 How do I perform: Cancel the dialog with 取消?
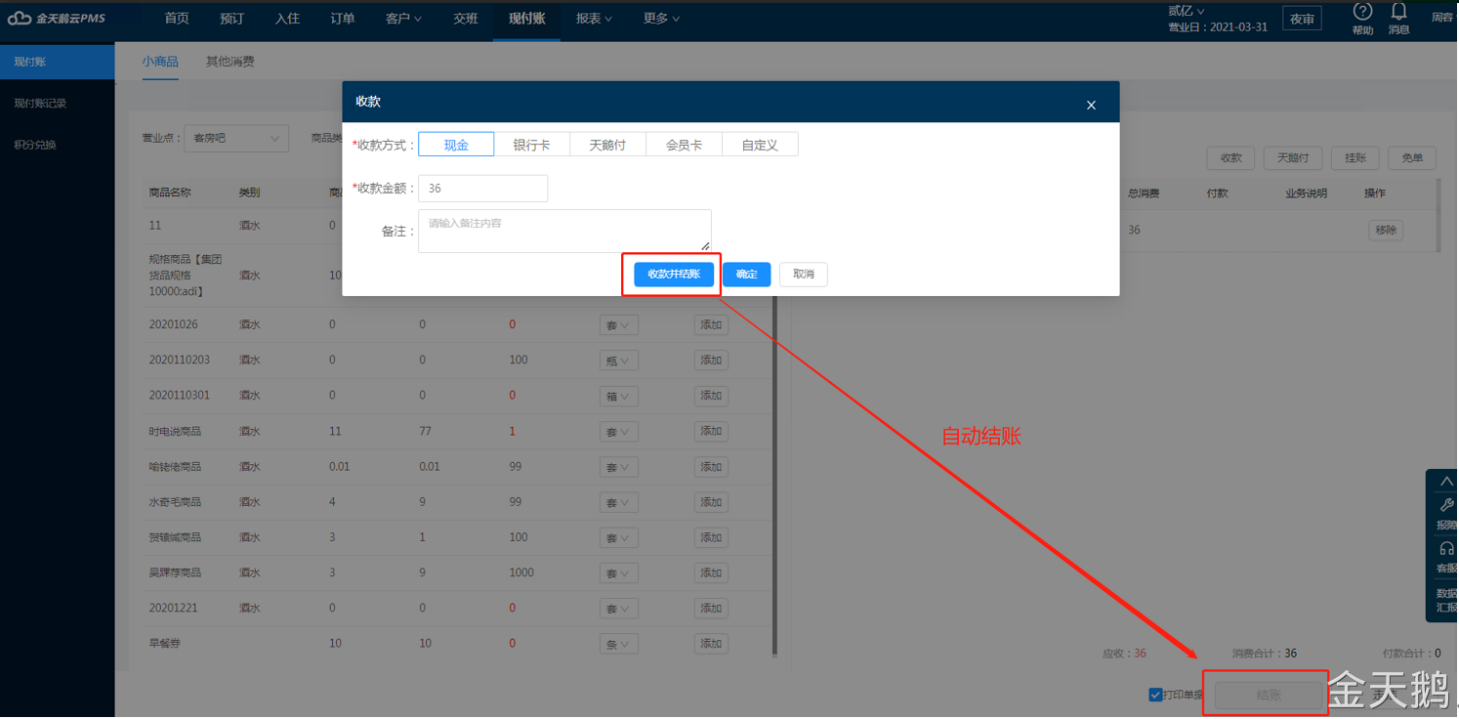[x=803, y=274]
